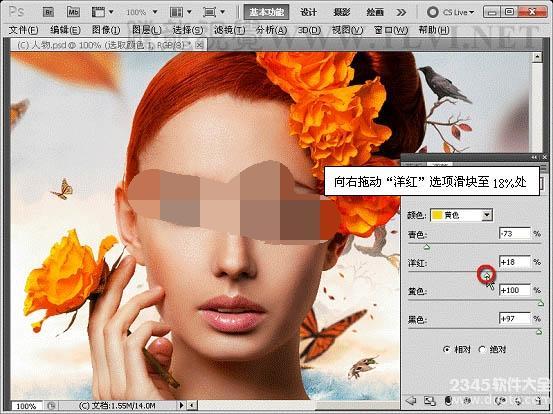Click reset adjustment icon
This screenshot has height=414, width=553.
point(518,401)
